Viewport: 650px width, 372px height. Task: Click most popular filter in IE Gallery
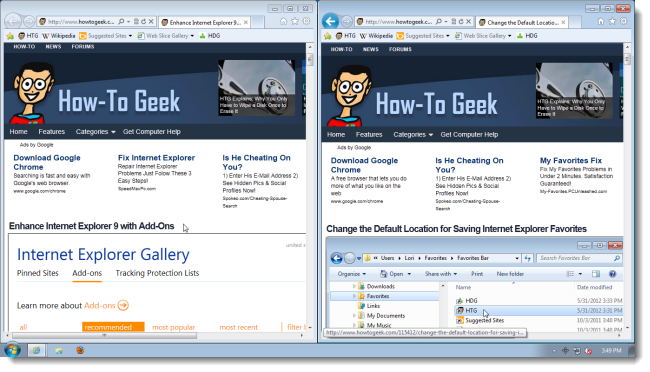point(174,328)
